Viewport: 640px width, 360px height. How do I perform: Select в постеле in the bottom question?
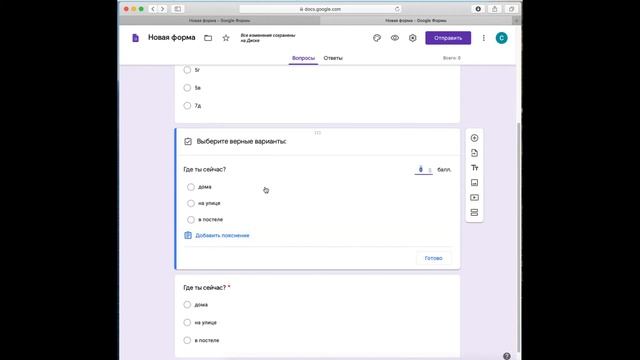pos(187,340)
